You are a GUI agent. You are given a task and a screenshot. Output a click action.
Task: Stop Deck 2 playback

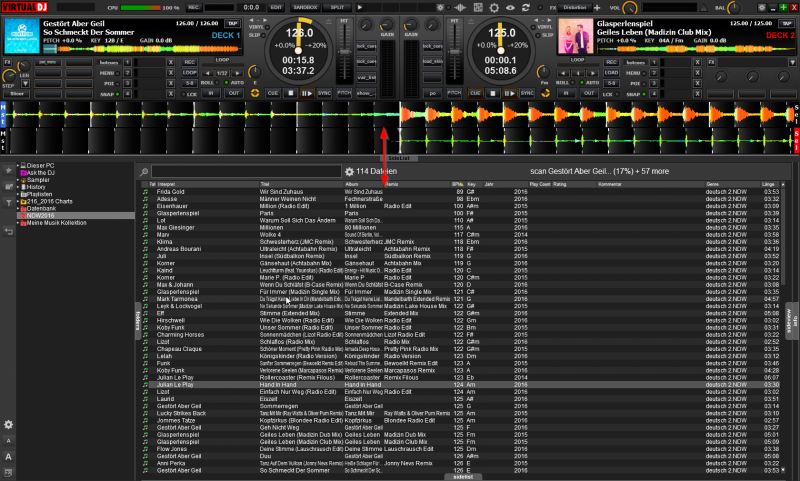pos(492,93)
